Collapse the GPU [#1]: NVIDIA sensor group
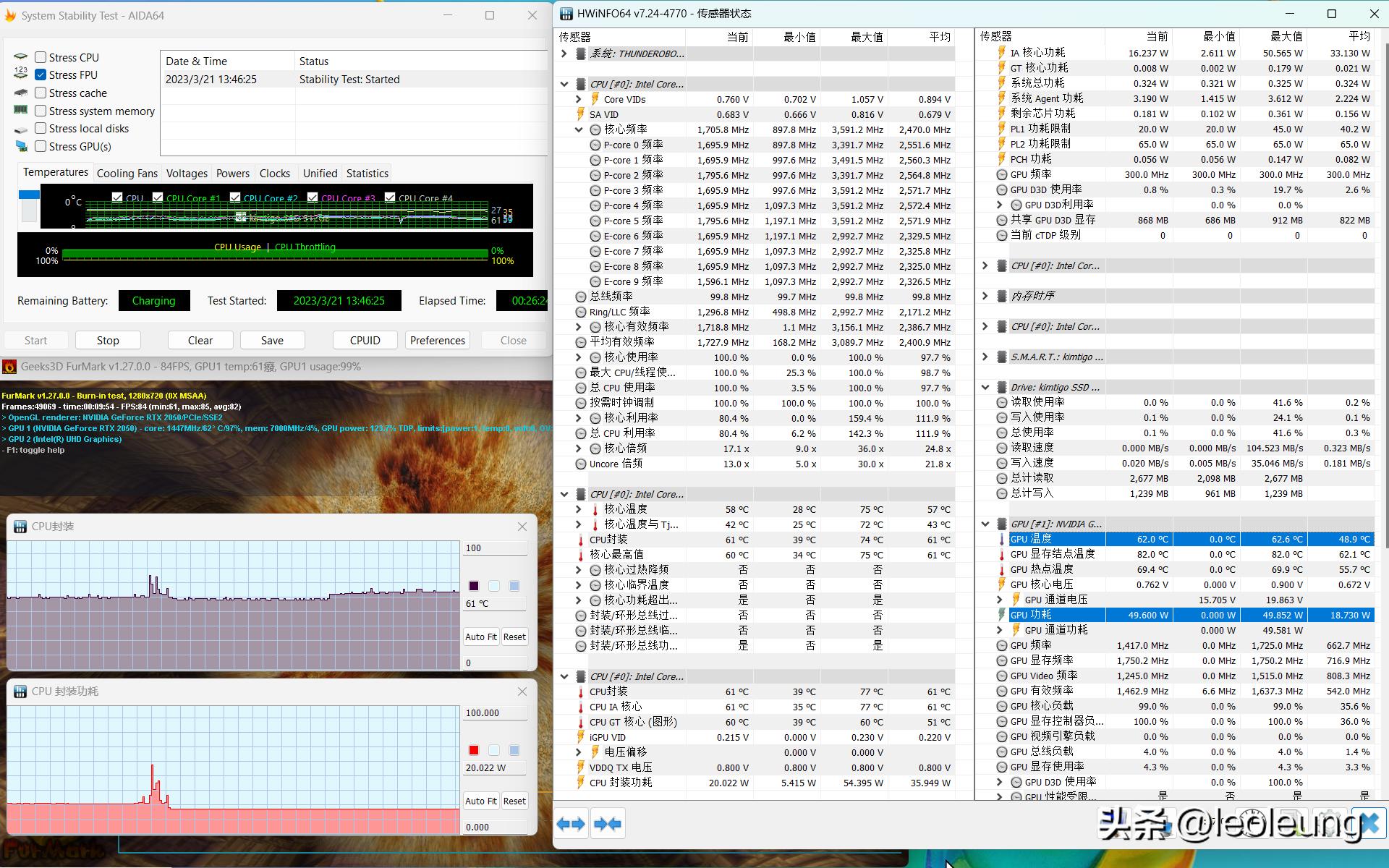Image resolution: width=1389 pixels, height=868 pixels. (985, 524)
